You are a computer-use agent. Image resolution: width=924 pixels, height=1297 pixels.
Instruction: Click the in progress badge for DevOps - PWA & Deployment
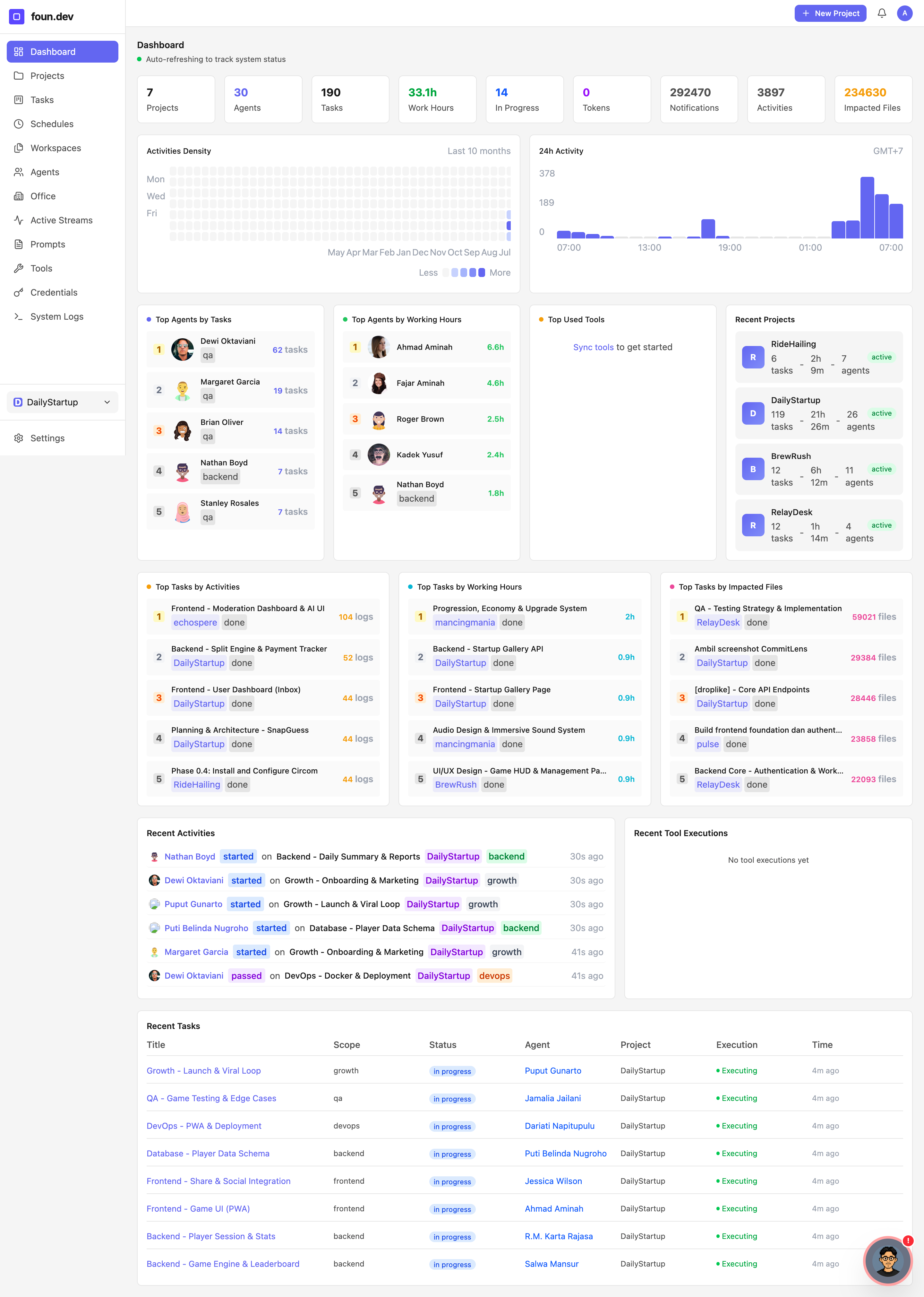tap(452, 1127)
